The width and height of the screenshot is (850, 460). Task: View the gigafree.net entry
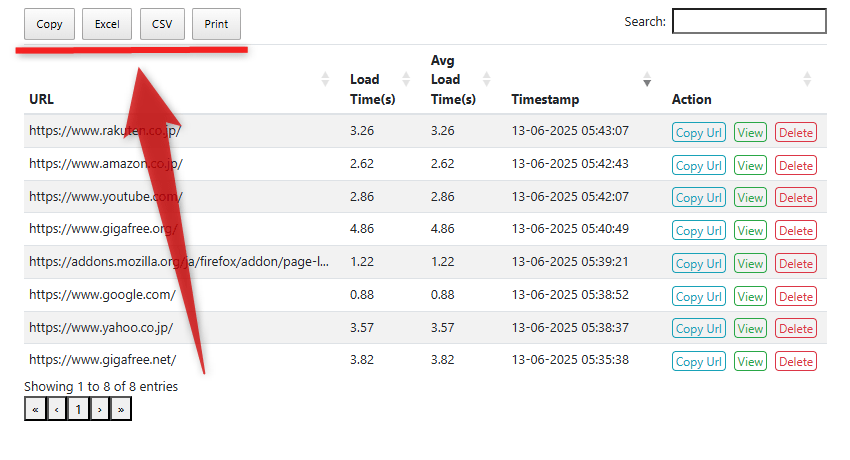[750, 361]
